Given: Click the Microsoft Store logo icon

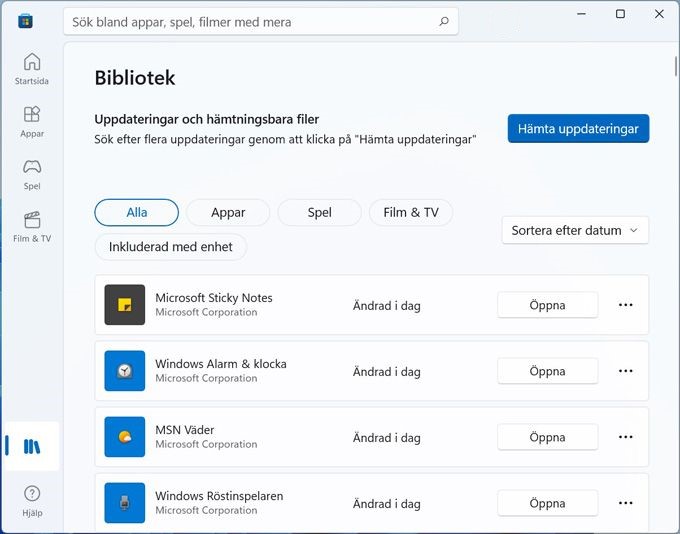Looking at the screenshot, I should point(25,21).
